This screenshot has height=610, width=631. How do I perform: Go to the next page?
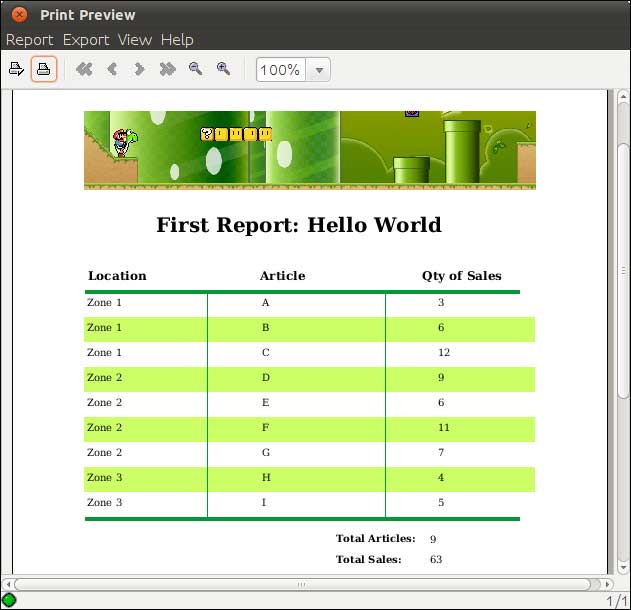(139, 69)
